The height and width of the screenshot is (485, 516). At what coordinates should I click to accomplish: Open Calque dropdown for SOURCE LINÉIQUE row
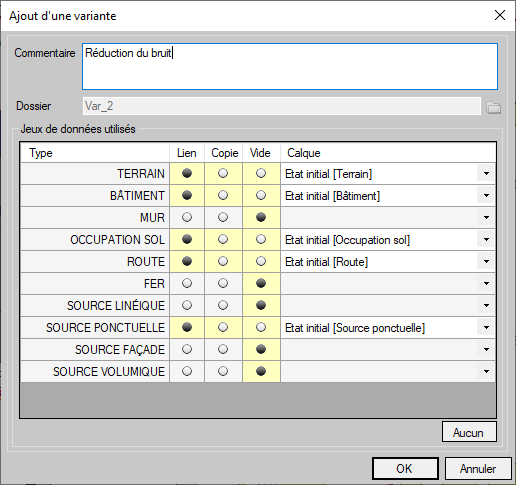click(486, 305)
